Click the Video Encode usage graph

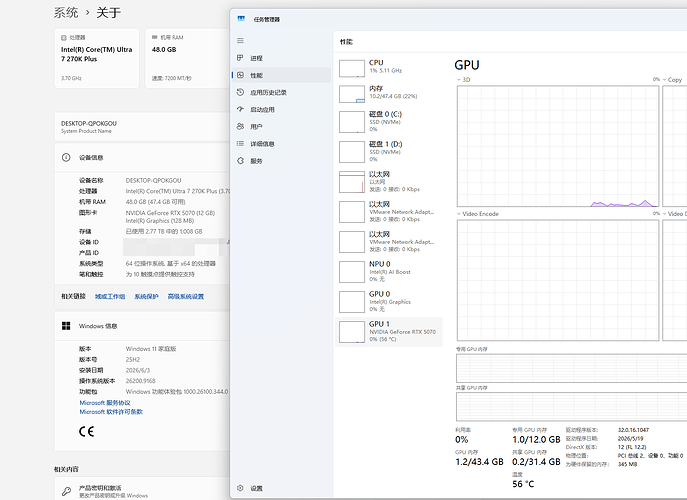[x=558, y=280]
